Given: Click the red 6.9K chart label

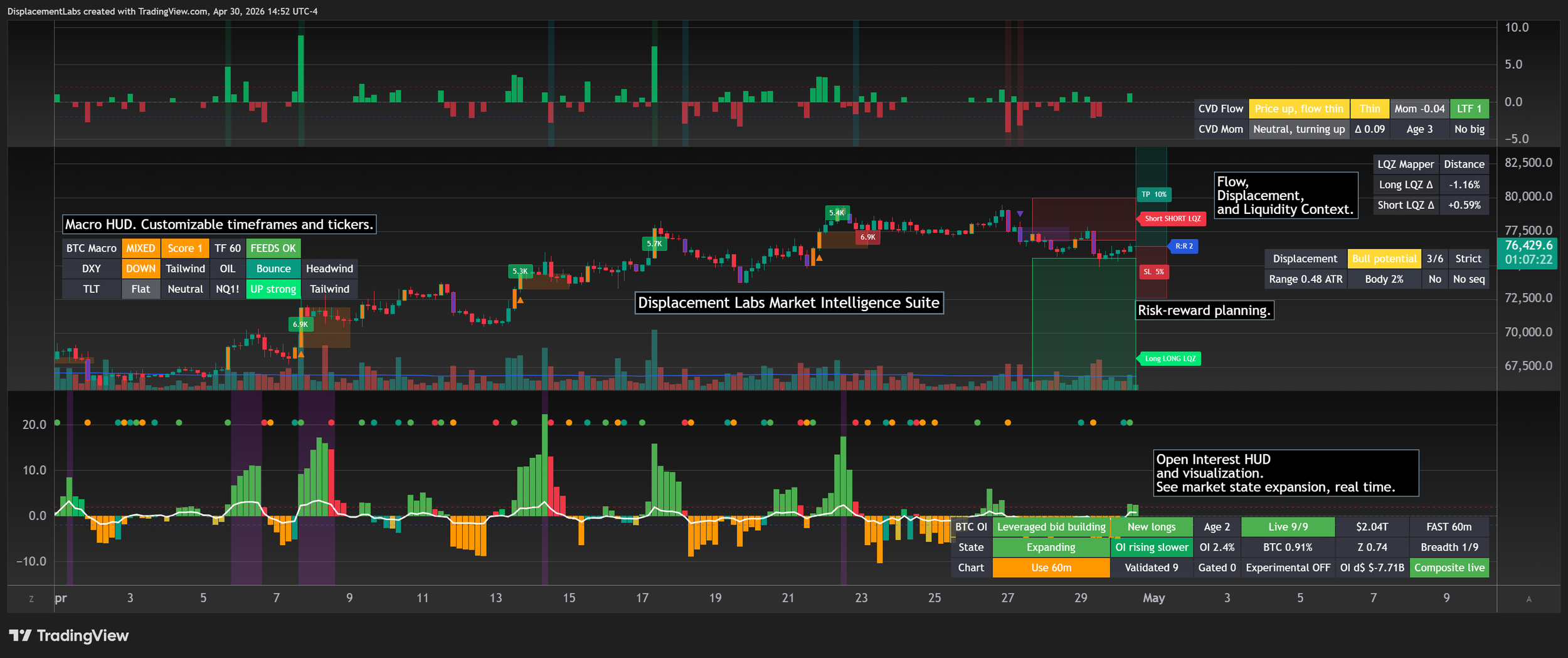Looking at the screenshot, I should coord(868,237).
